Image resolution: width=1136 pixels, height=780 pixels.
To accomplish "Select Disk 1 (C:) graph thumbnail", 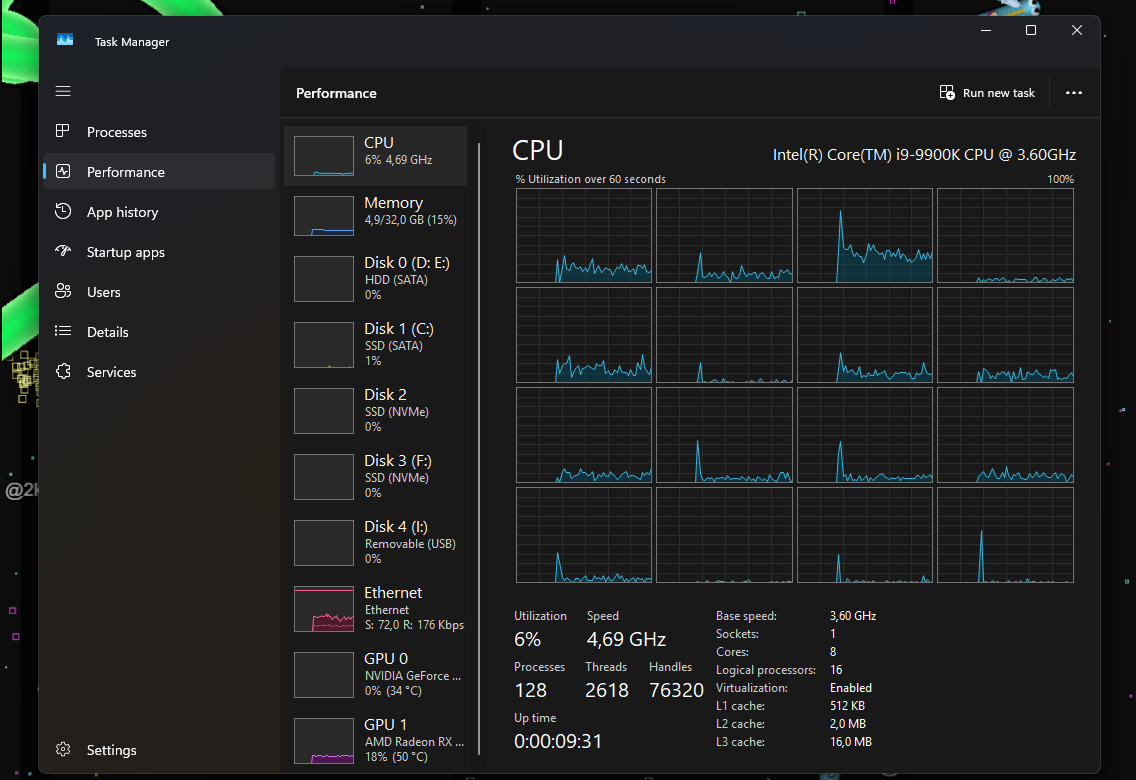I will (x=324, y=345).
